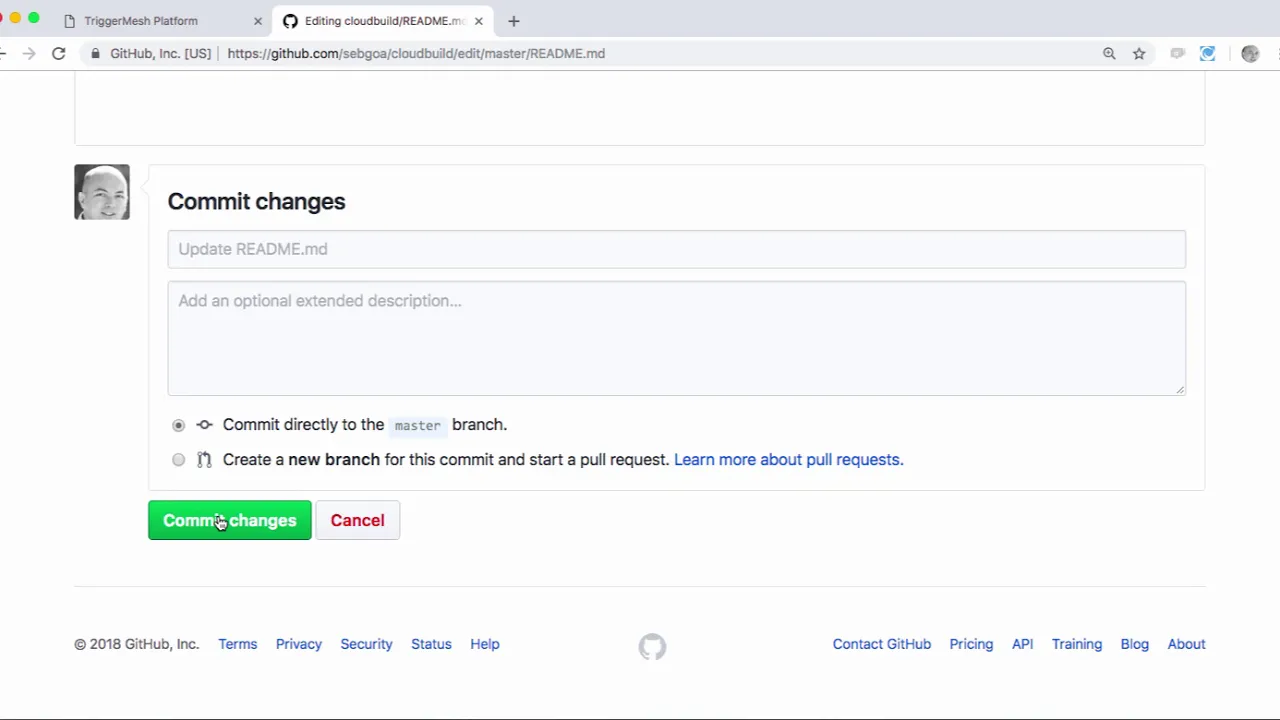This screenshot has height=720, width=1280.
Task: Click the Cancel button
Action: [357, 520]
